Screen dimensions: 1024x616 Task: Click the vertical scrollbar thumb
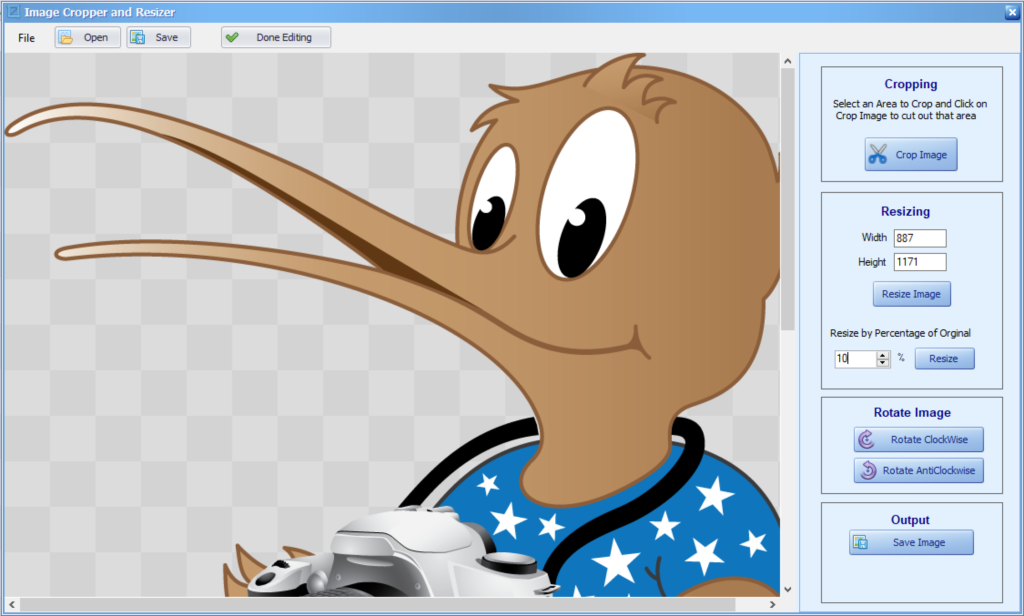pos(788,199)
